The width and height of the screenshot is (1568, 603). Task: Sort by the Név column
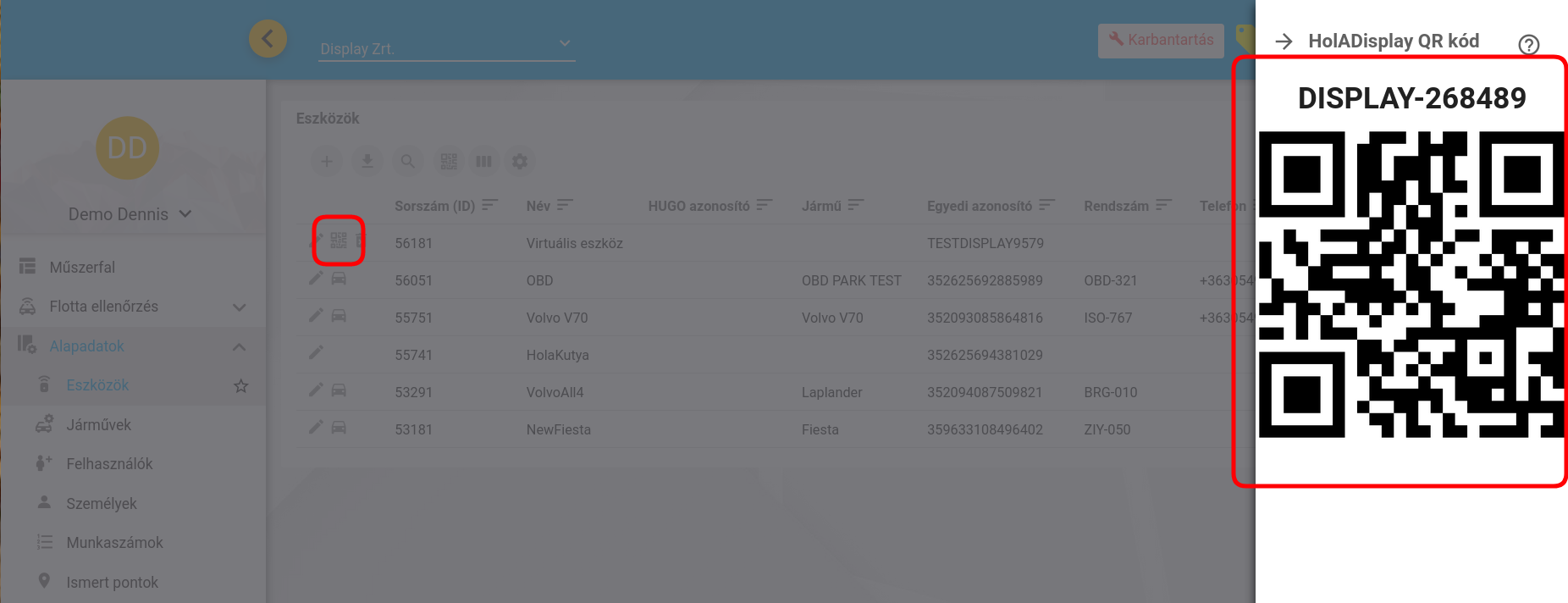pyautogui.click(x=565, y=205)
